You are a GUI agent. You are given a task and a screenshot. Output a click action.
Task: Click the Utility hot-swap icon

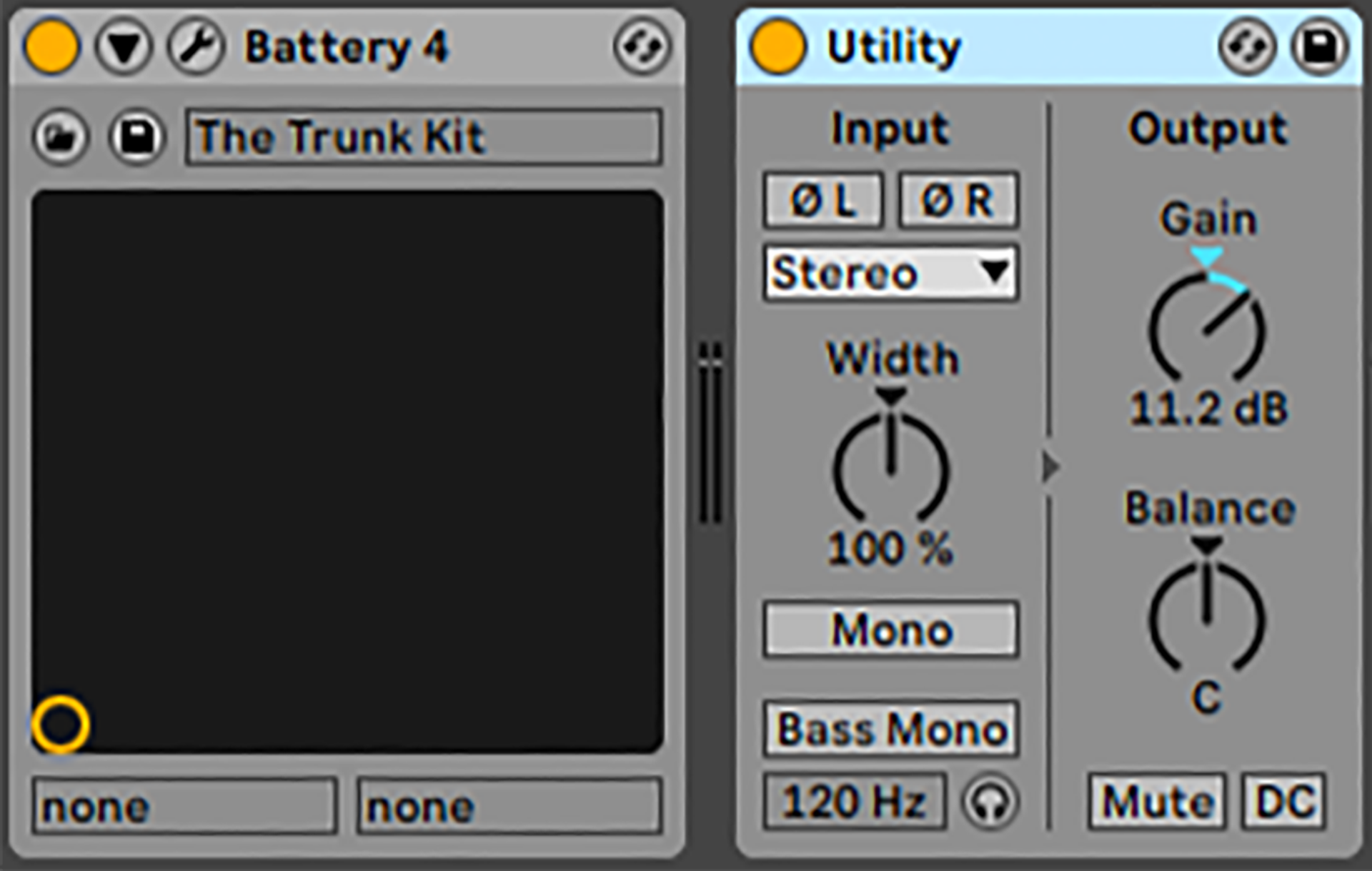(x=1246, y=46)
